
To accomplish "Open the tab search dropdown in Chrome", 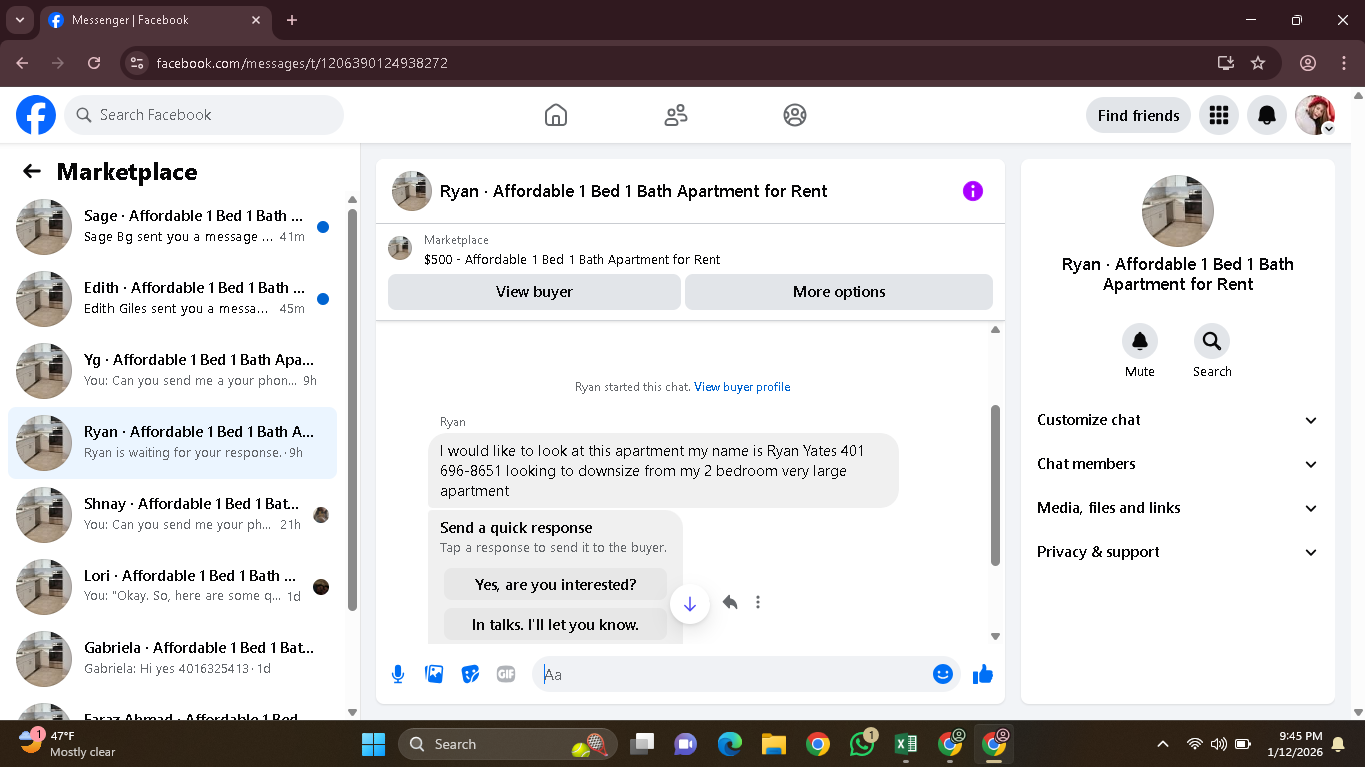I will (19, 20).
